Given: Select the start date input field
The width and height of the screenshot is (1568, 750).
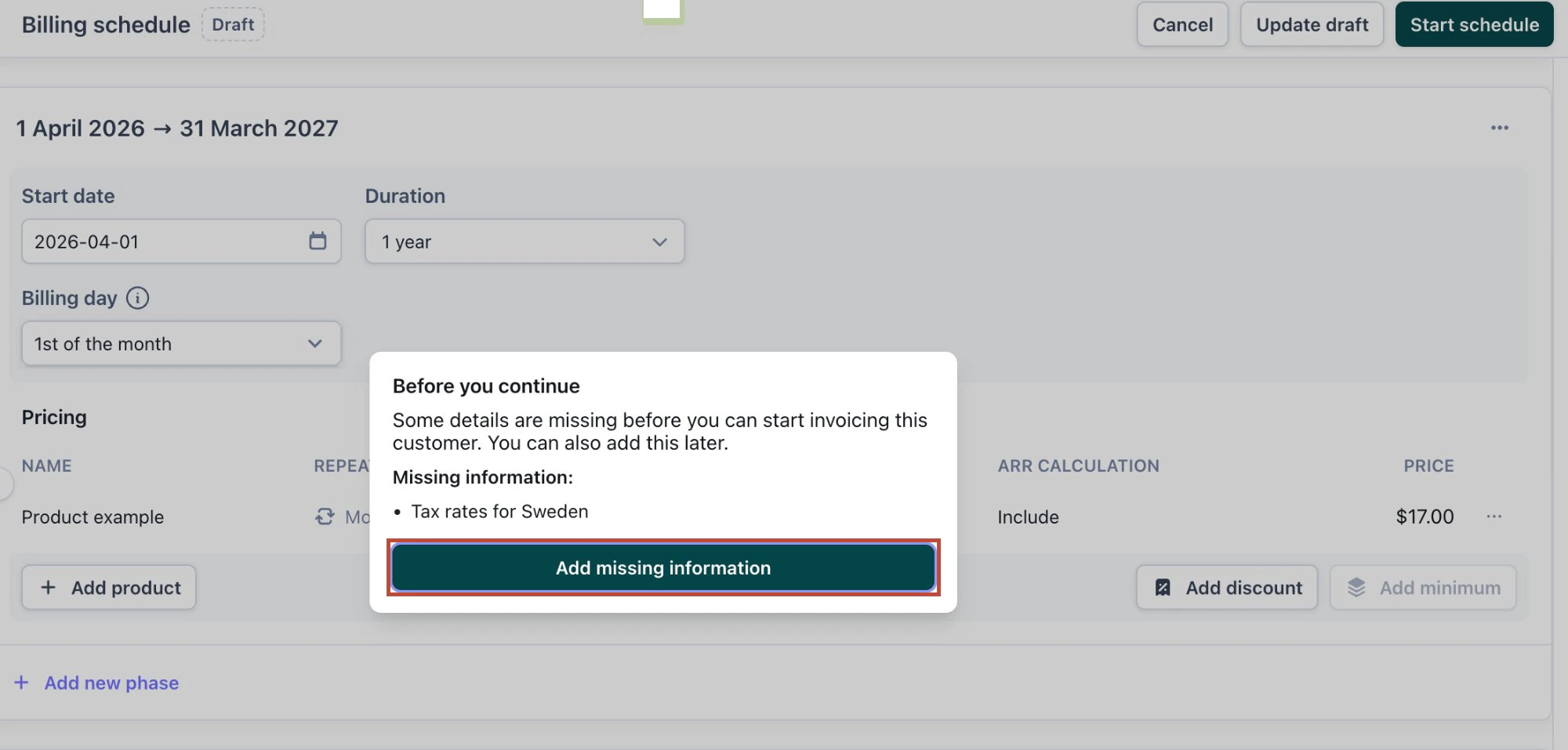Looking at the screenshot, I should click(x=157, y=241).
